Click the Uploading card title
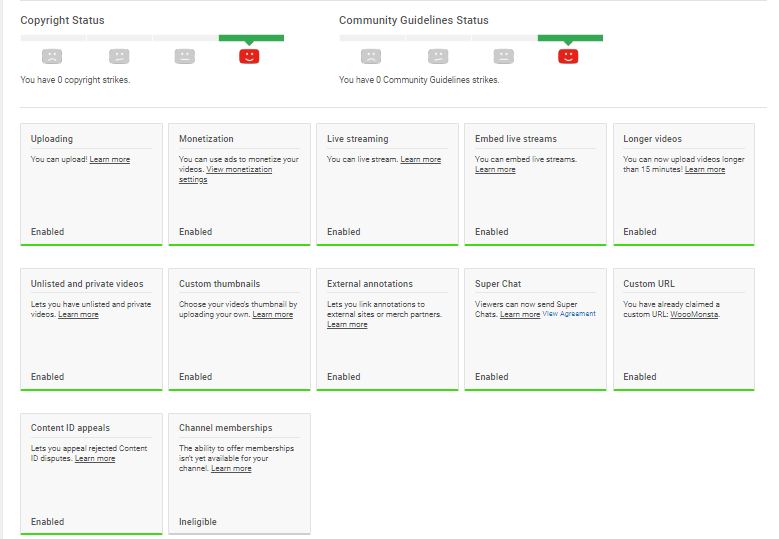779x539 pixels. (x=52, y=139)
